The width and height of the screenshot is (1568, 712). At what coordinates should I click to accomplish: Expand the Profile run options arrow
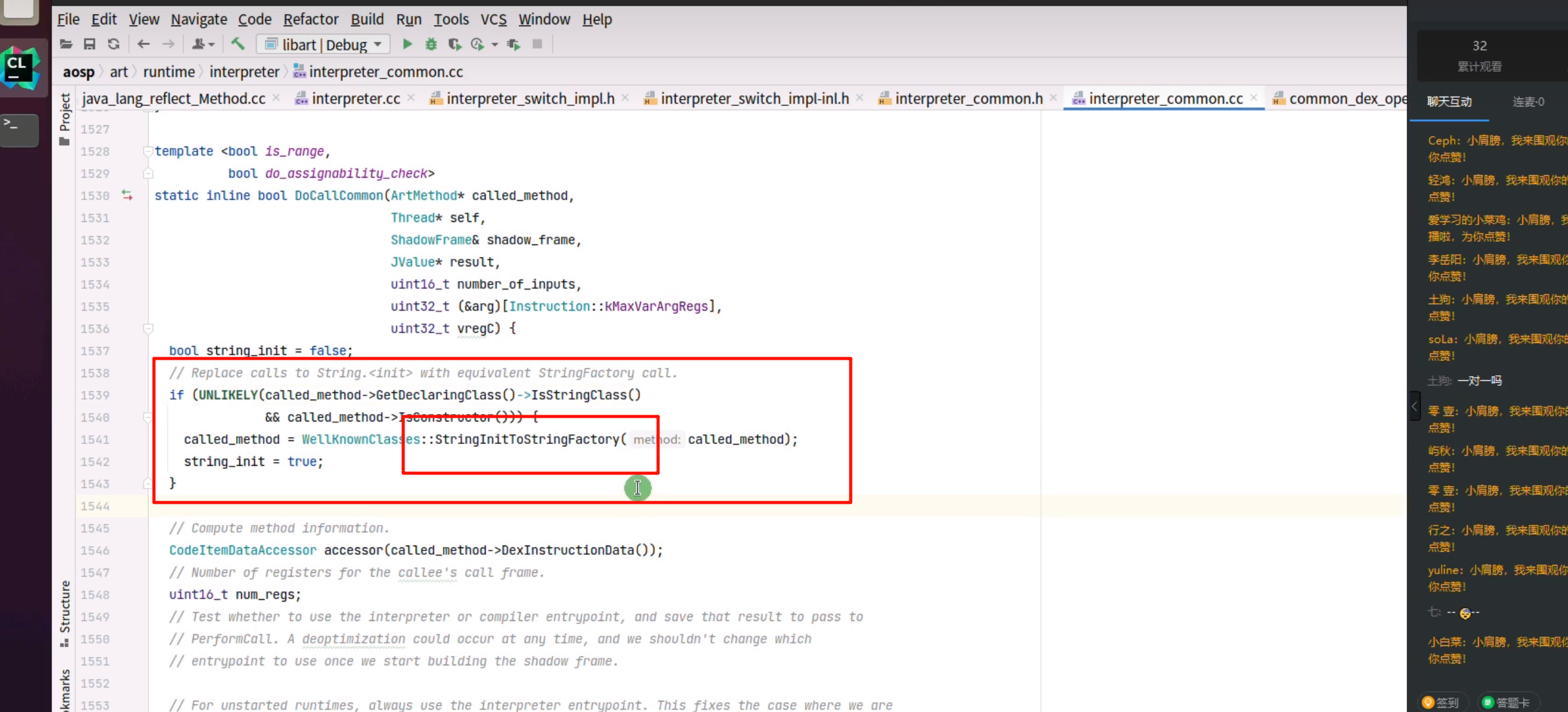click(495, 44)
